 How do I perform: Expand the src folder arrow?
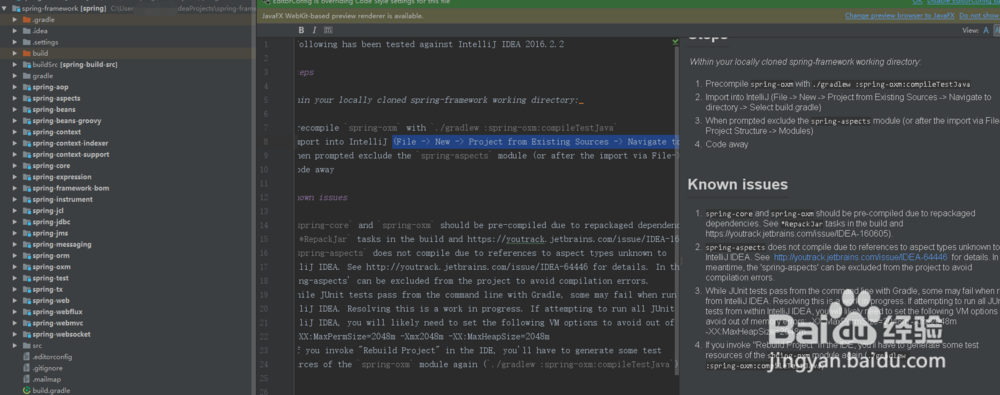[15, 345]
